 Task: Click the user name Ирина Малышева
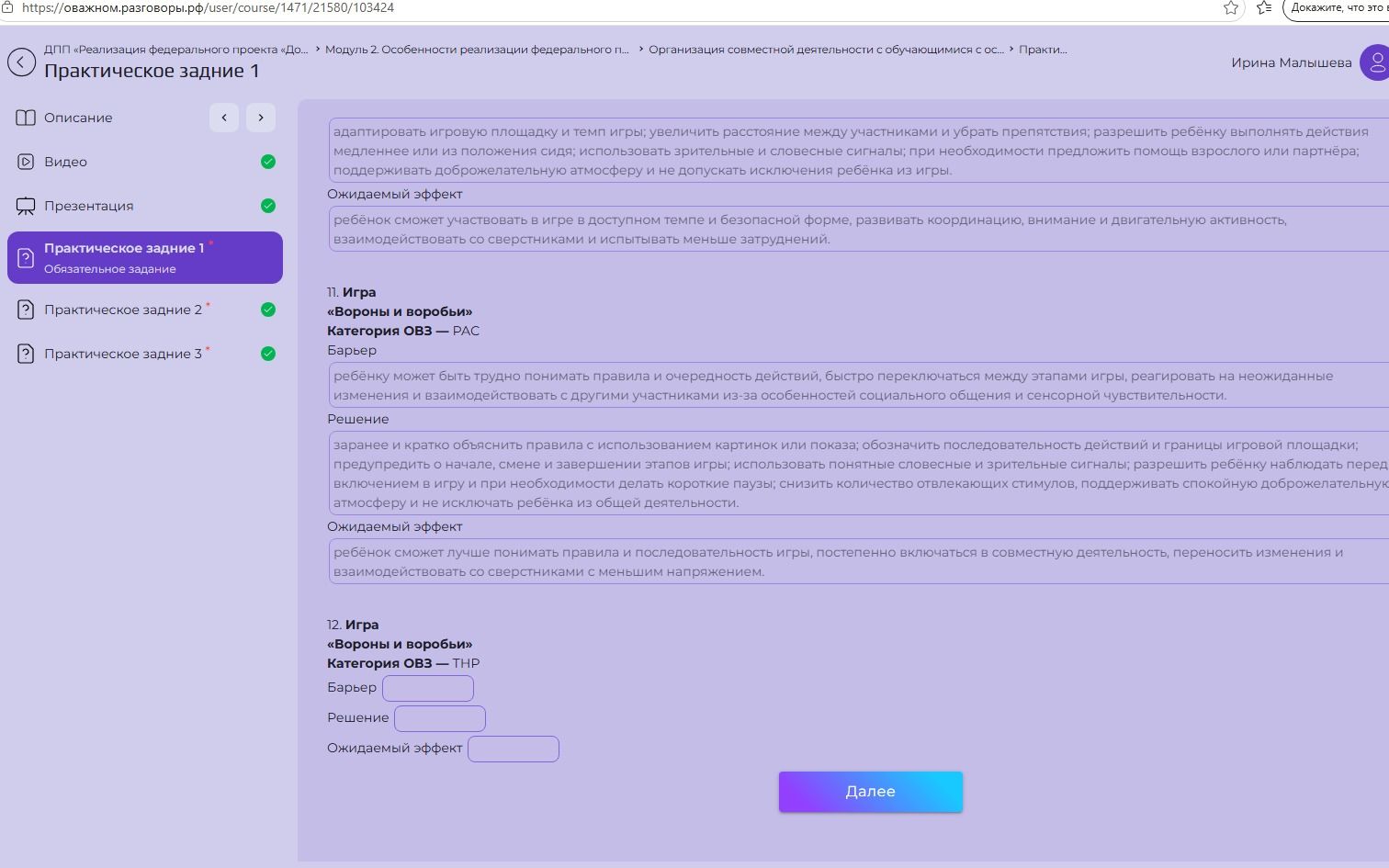pos(1292,62)
